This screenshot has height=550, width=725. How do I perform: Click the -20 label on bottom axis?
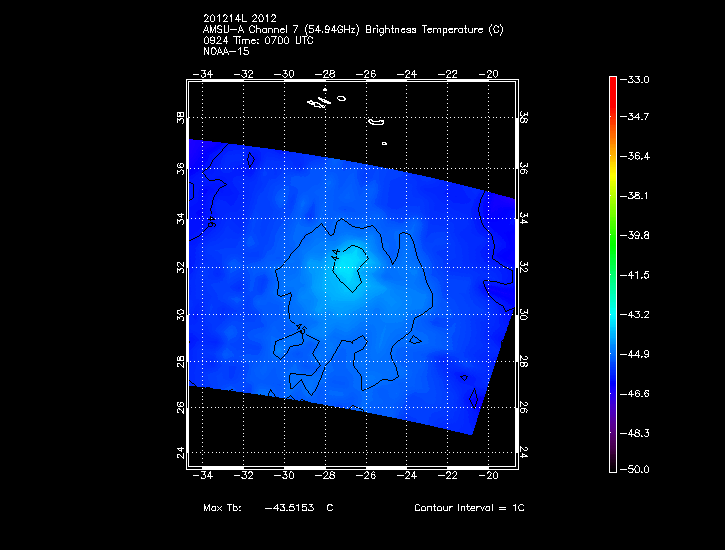pos(490,477)
